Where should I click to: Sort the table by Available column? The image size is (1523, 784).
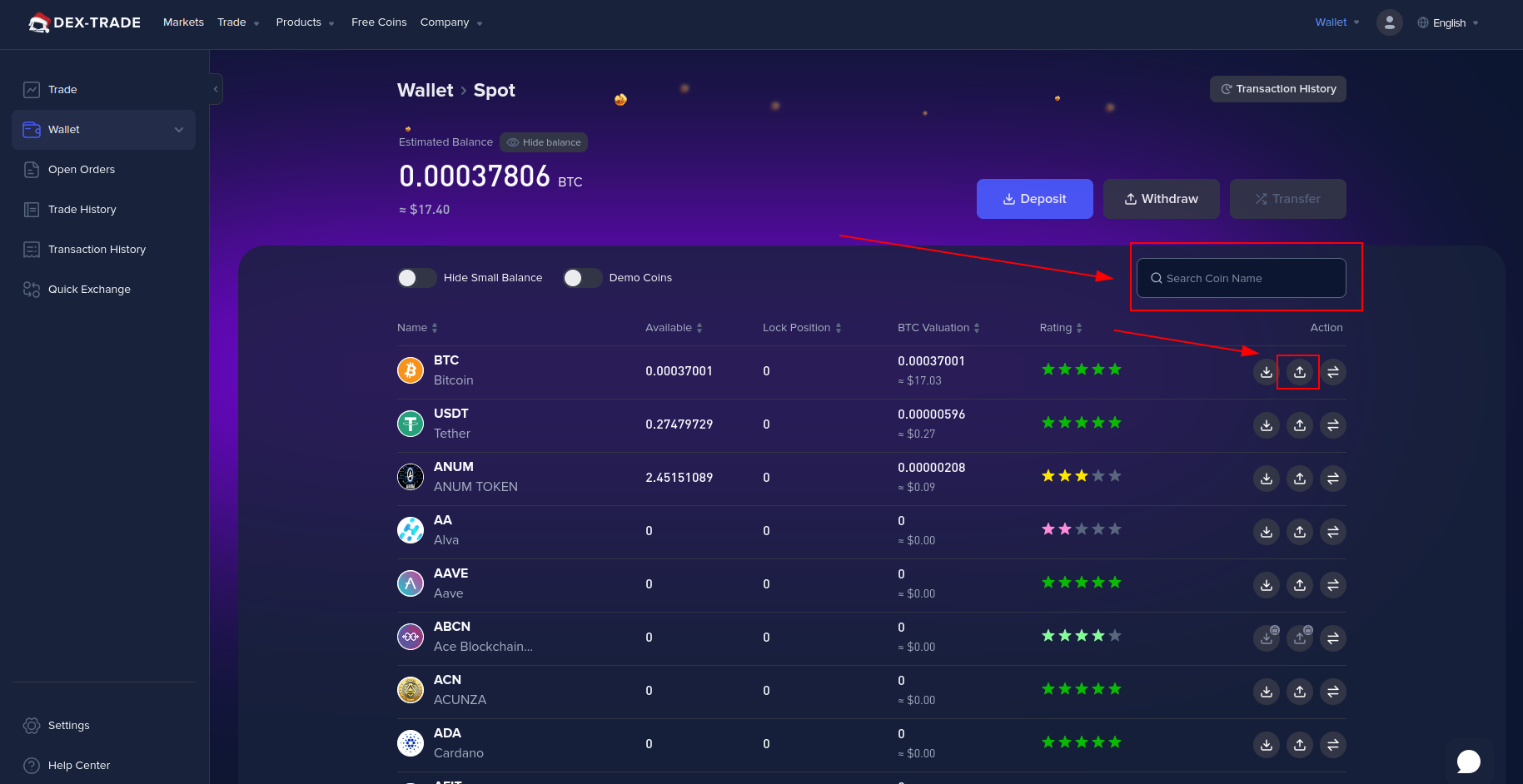674,328
